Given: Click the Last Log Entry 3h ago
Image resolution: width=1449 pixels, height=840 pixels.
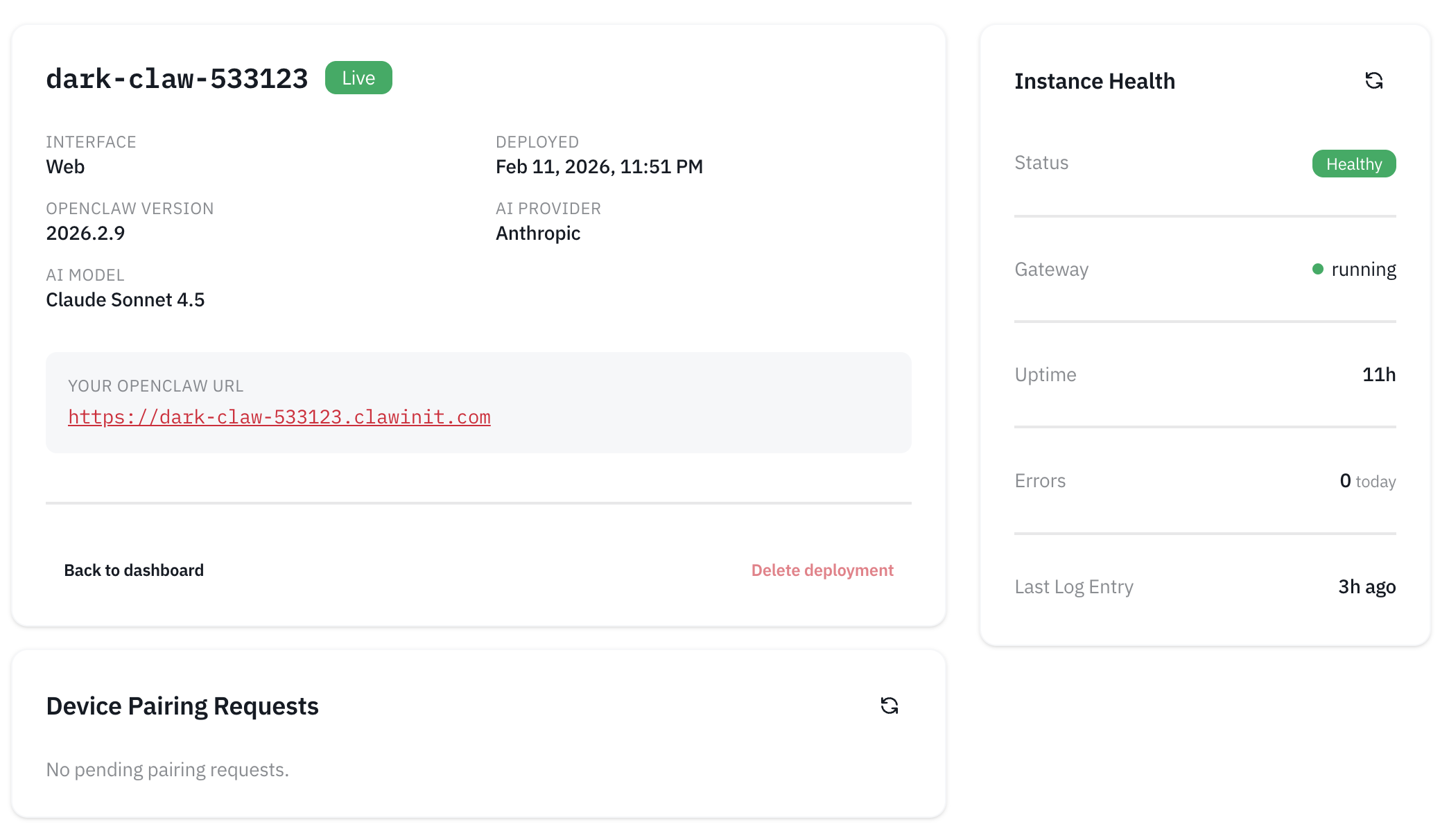Looking at the screenshot, I should [x=1366, y=586].
